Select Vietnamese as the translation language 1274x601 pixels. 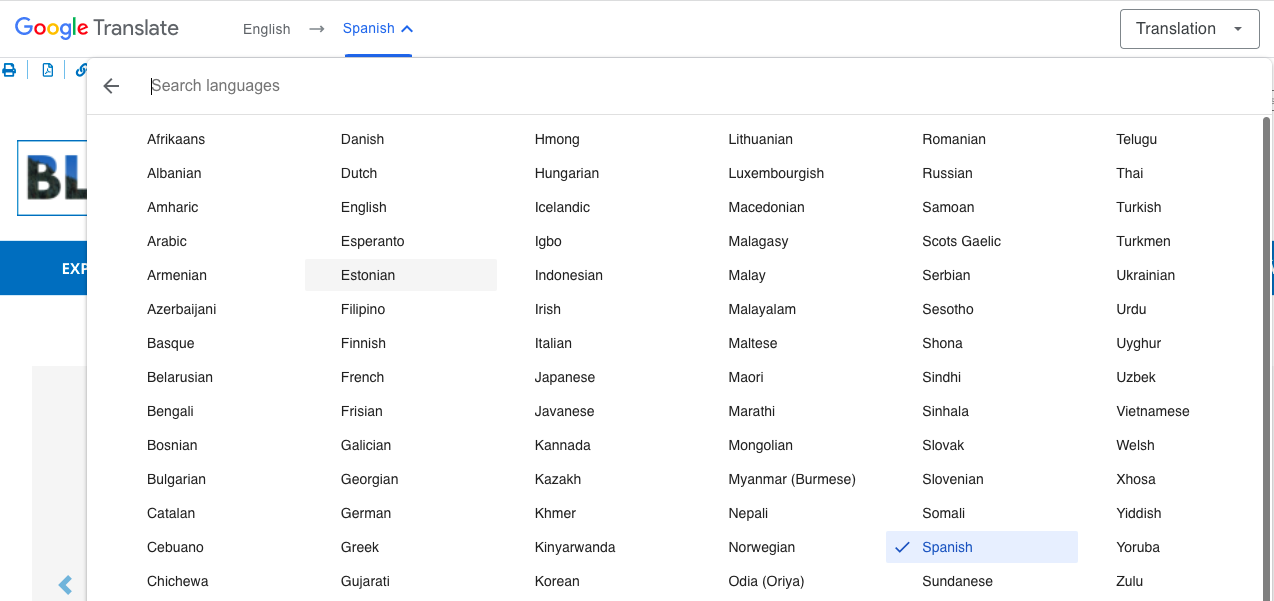tap(1152, 411)
